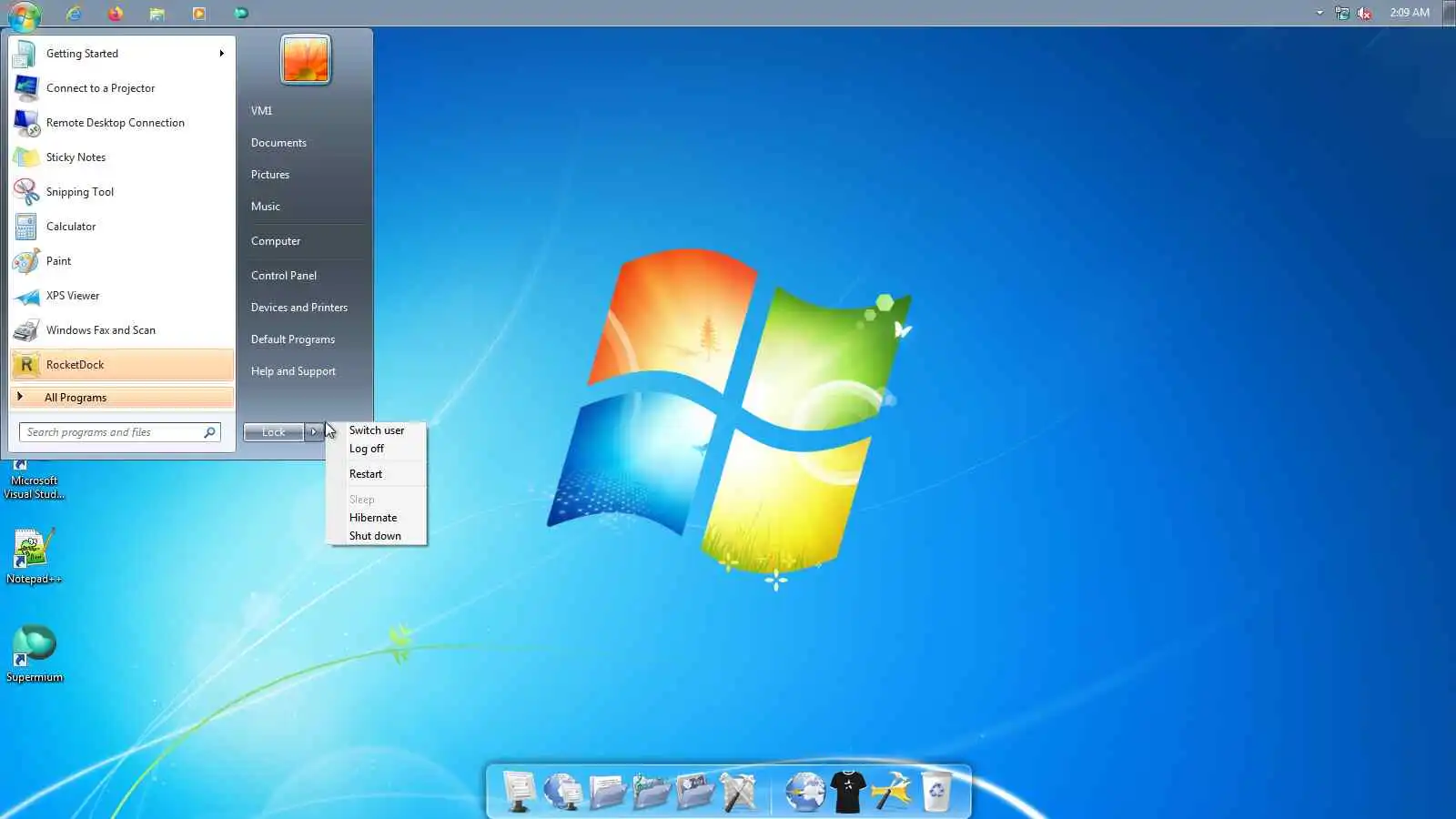This screenshot has width=1456, height=819.
Task: Expand the All Programs list
Action: pos(122,398)
